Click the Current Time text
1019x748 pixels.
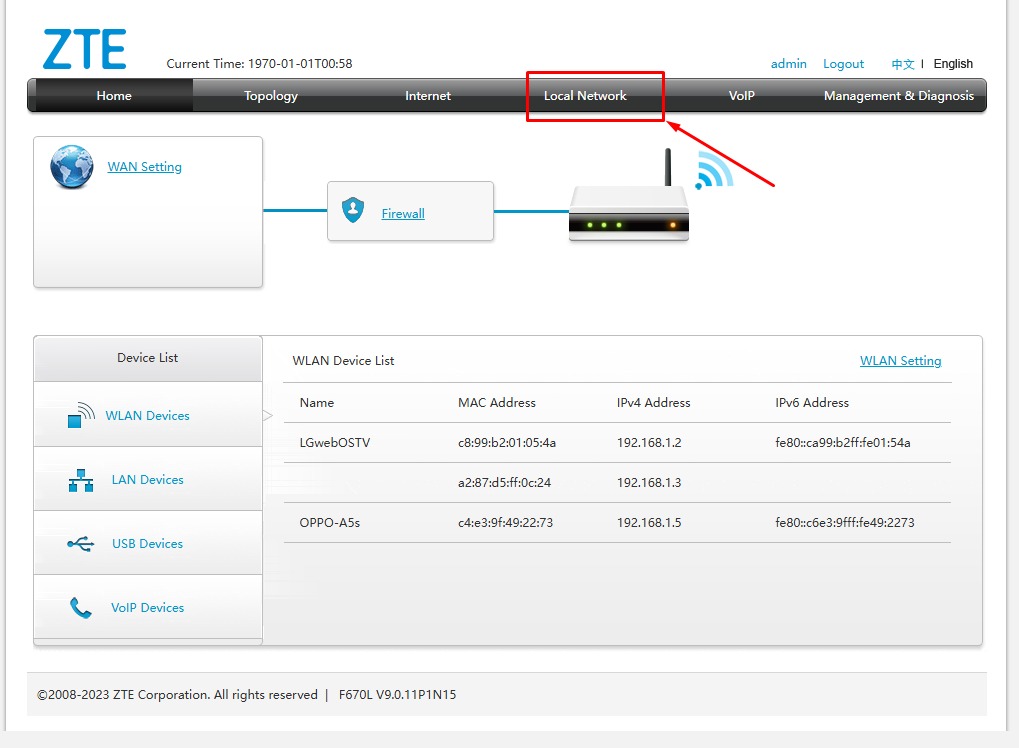pyautogui.click(x=259, y=64)
